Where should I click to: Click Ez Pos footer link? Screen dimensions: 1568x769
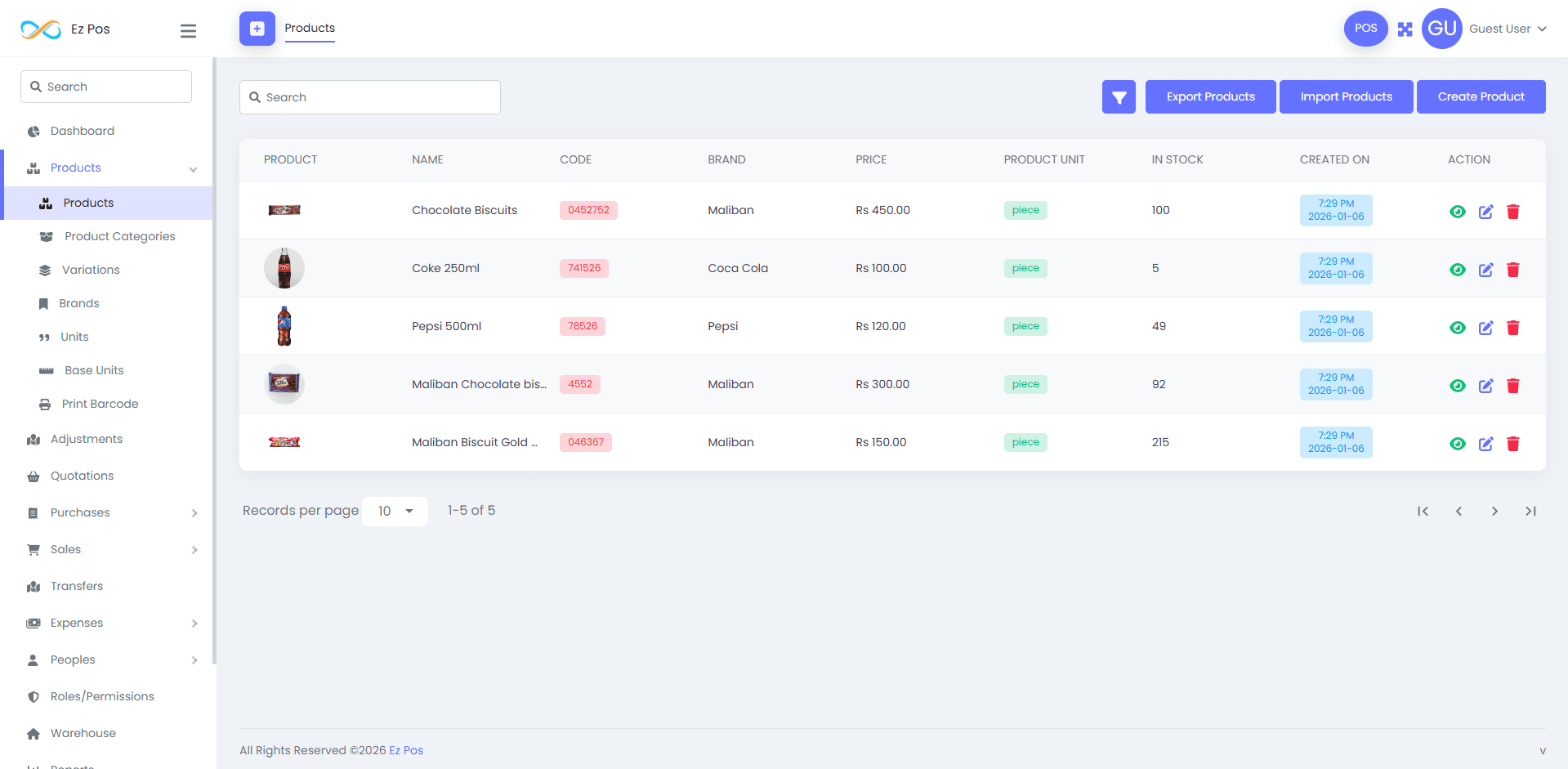406,750
